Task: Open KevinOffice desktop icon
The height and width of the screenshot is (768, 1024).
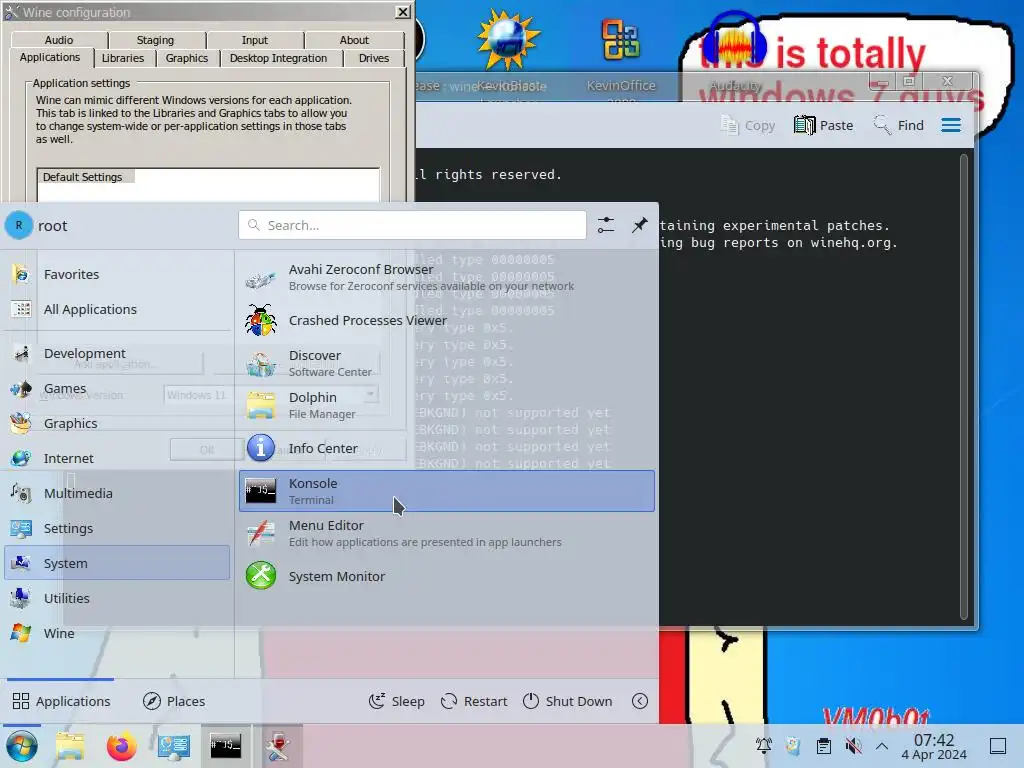Action: [621, 56]
